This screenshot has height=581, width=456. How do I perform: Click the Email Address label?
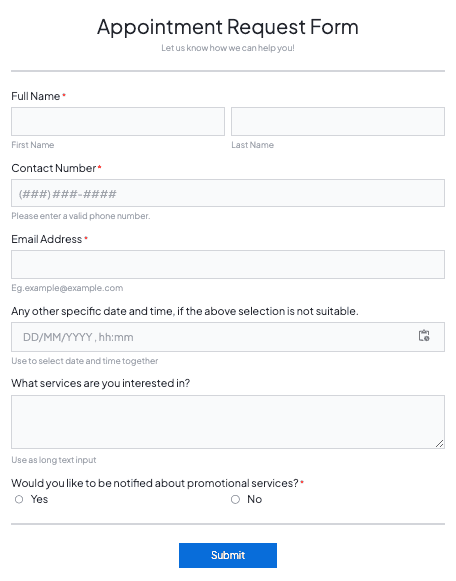tap(47, 239)
